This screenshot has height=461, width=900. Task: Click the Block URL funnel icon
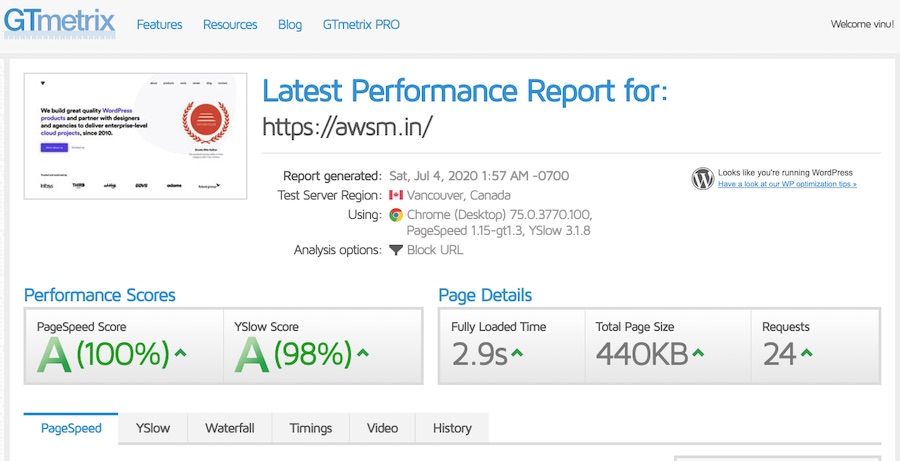tap(396, 250)
